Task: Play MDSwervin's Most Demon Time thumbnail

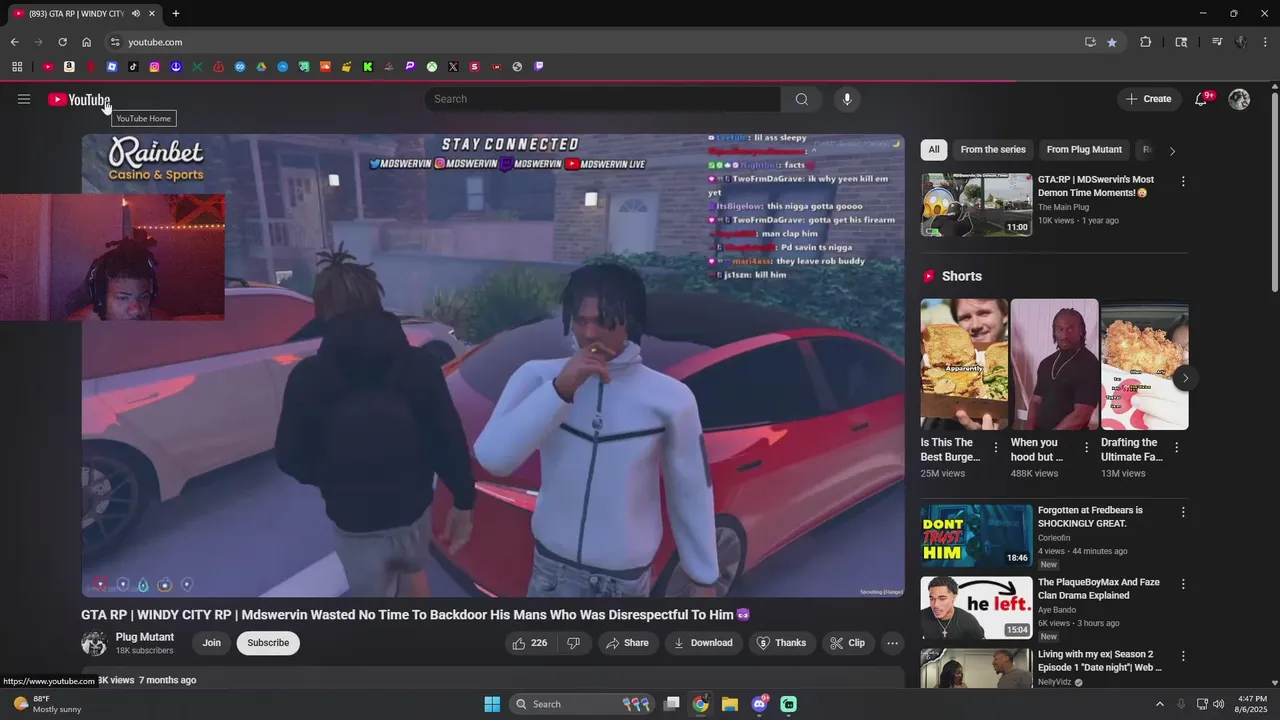Action: click(x=976, y=205)
